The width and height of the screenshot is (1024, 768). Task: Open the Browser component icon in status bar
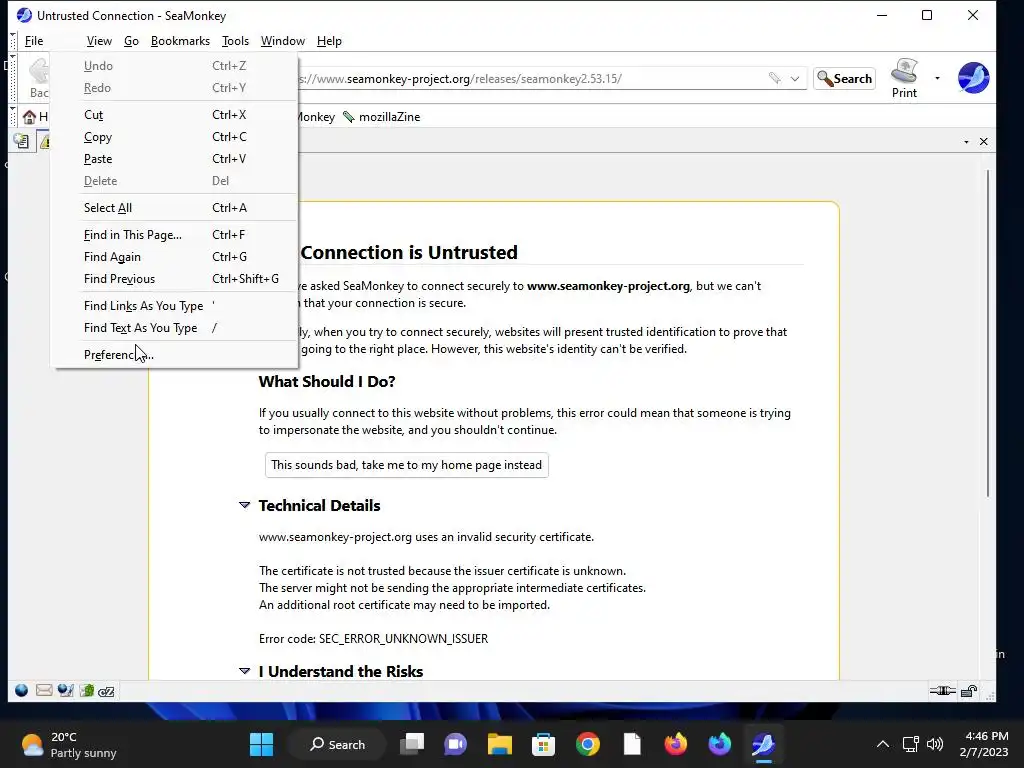pyautogui.click(x=22, y=690)
